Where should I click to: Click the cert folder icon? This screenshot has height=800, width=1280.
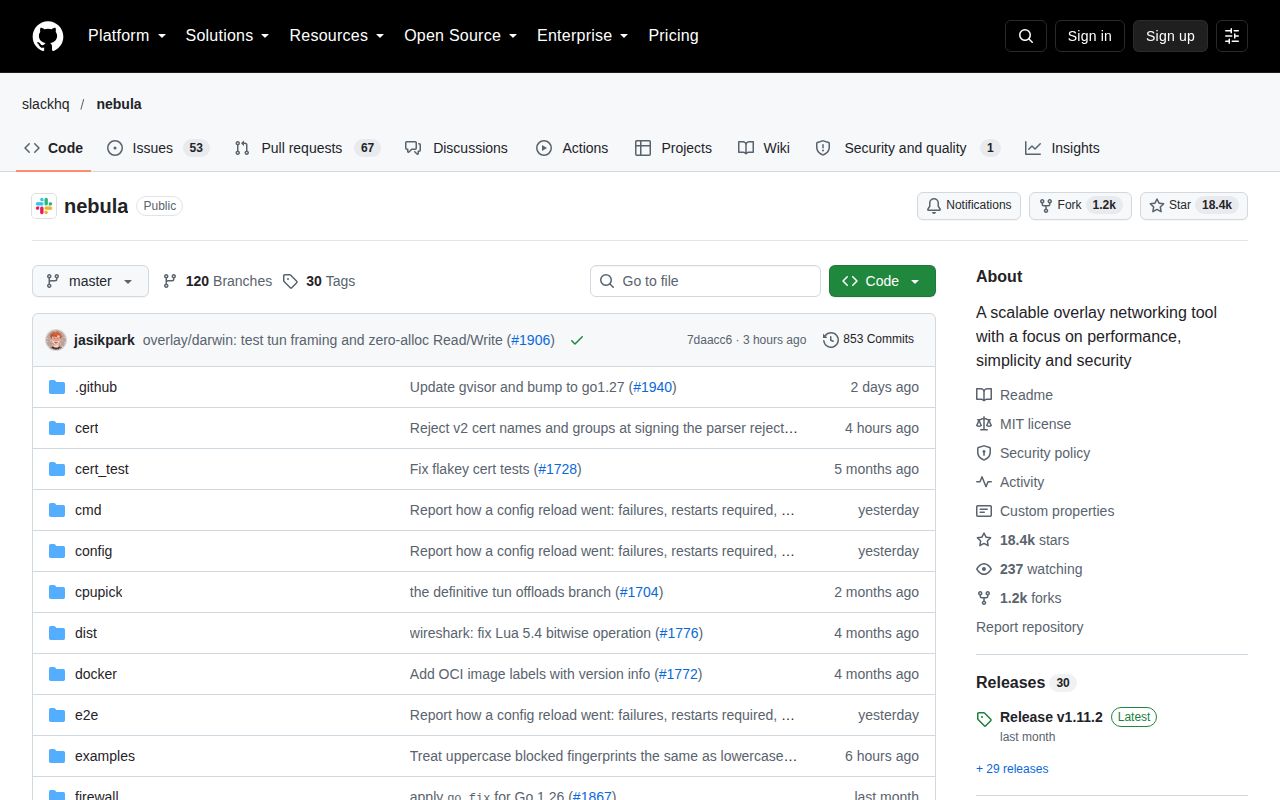pyautogui.click(x=57, y=428)
